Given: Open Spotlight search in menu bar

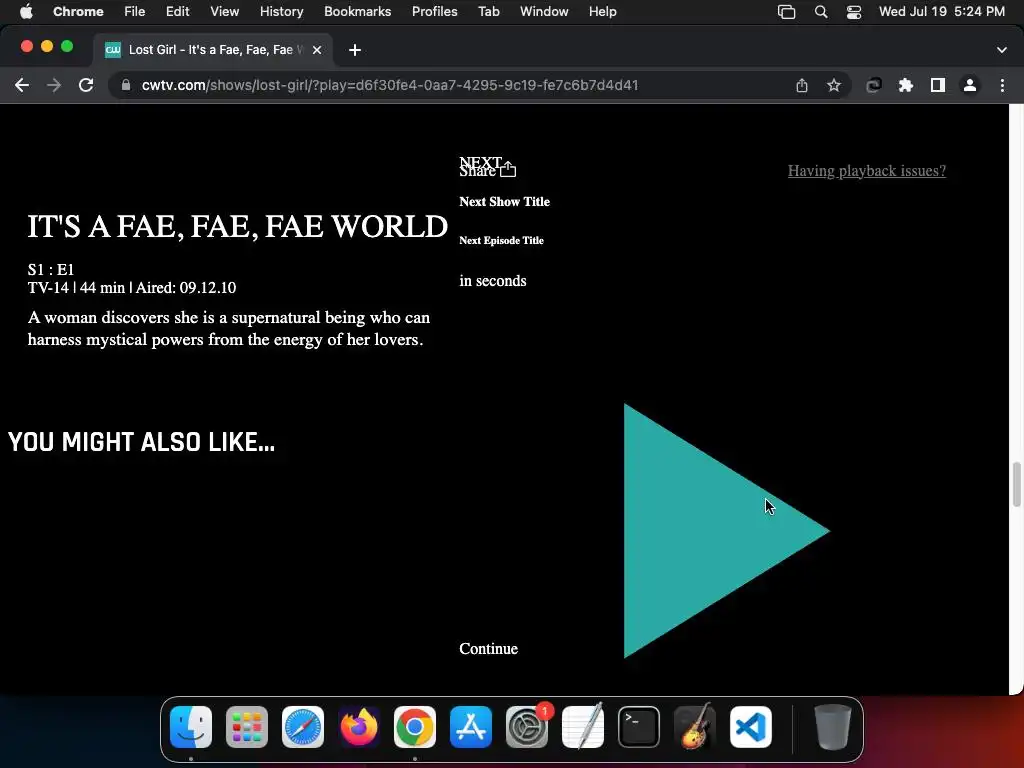Looking at the screenshot, I should 821,12.
